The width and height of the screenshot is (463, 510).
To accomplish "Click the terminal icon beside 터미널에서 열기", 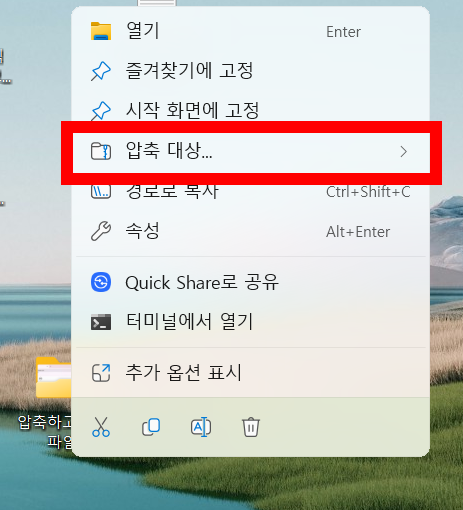I will point(101,322).
